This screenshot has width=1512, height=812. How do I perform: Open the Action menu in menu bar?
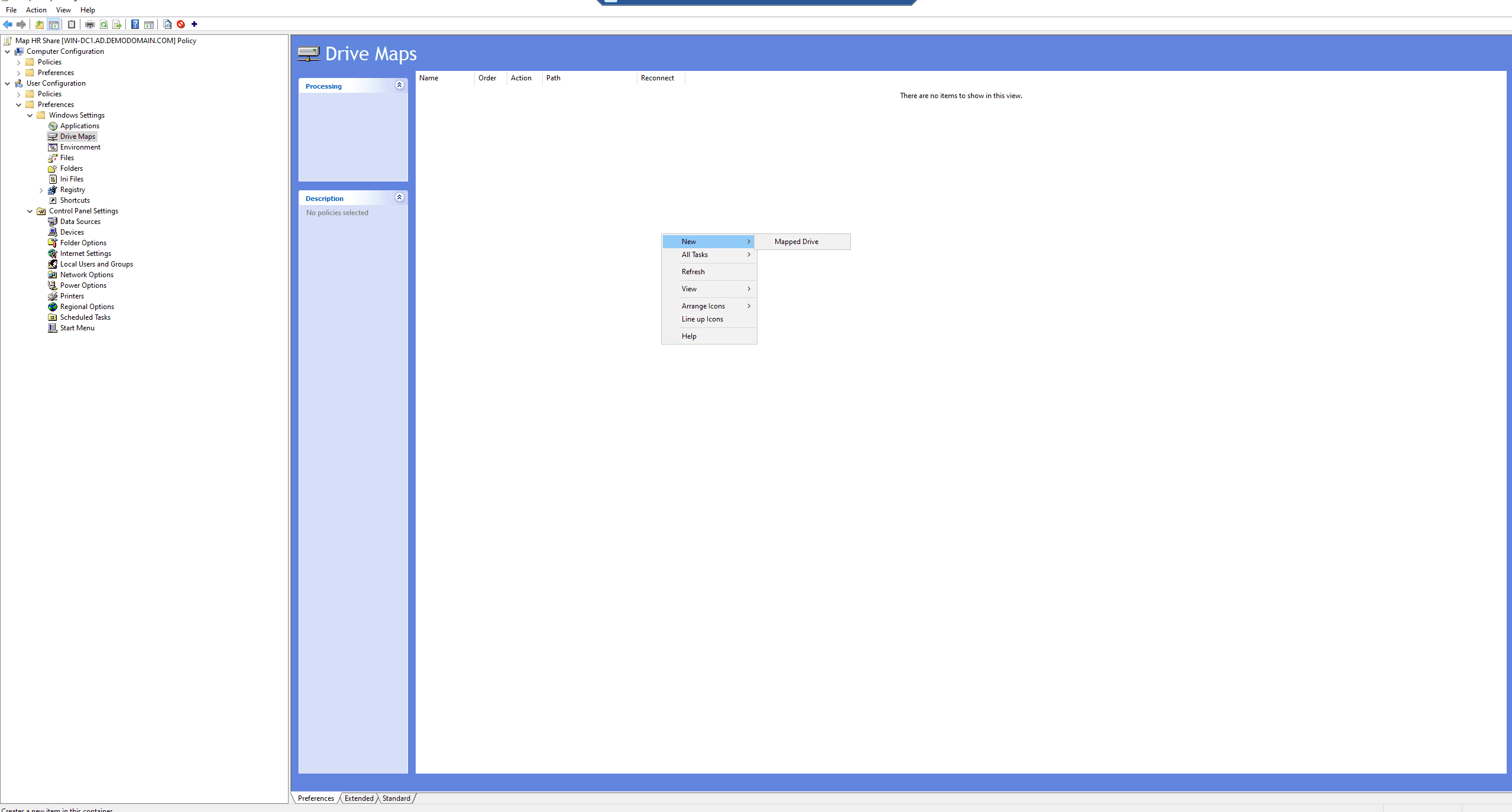click(36, 10)
